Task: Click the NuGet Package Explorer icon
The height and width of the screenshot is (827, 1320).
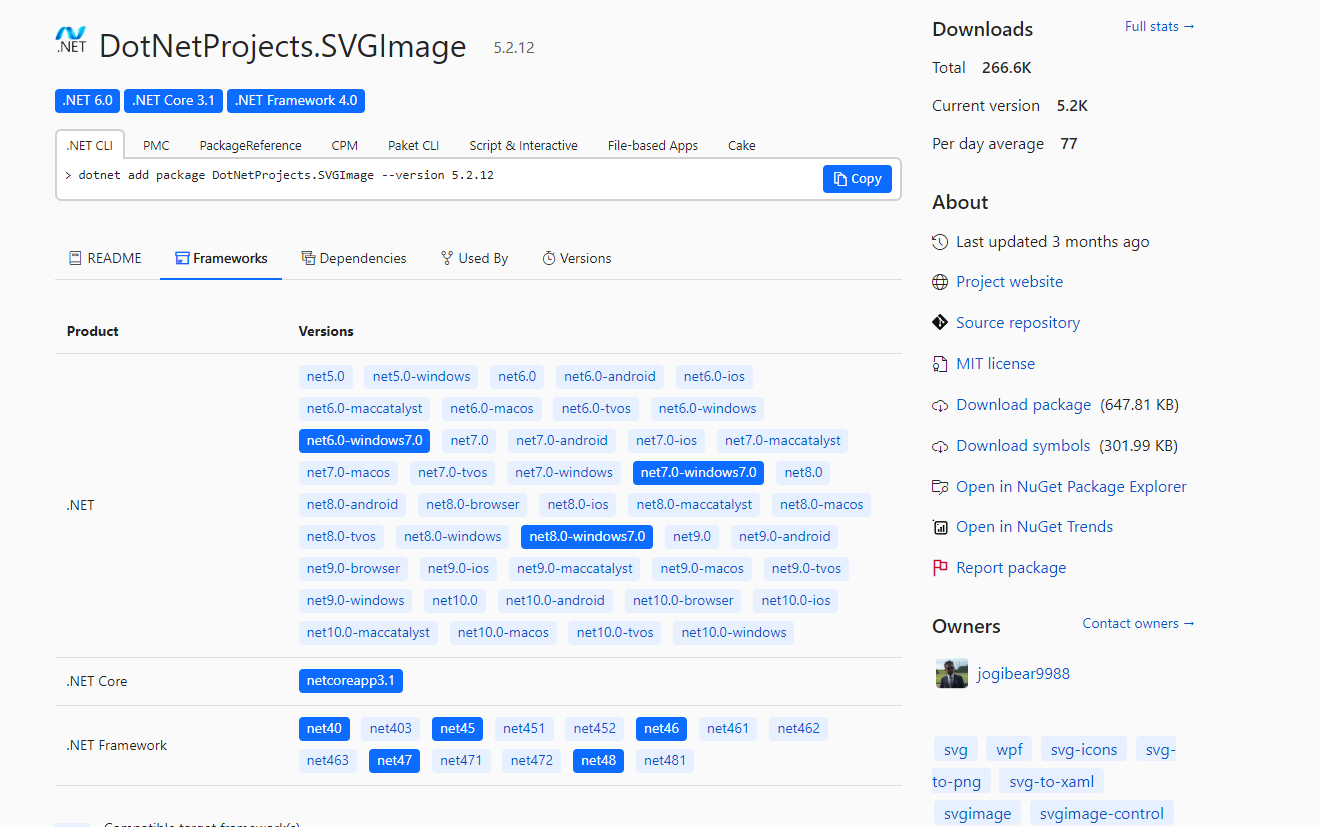Action: tap(940, 487)
